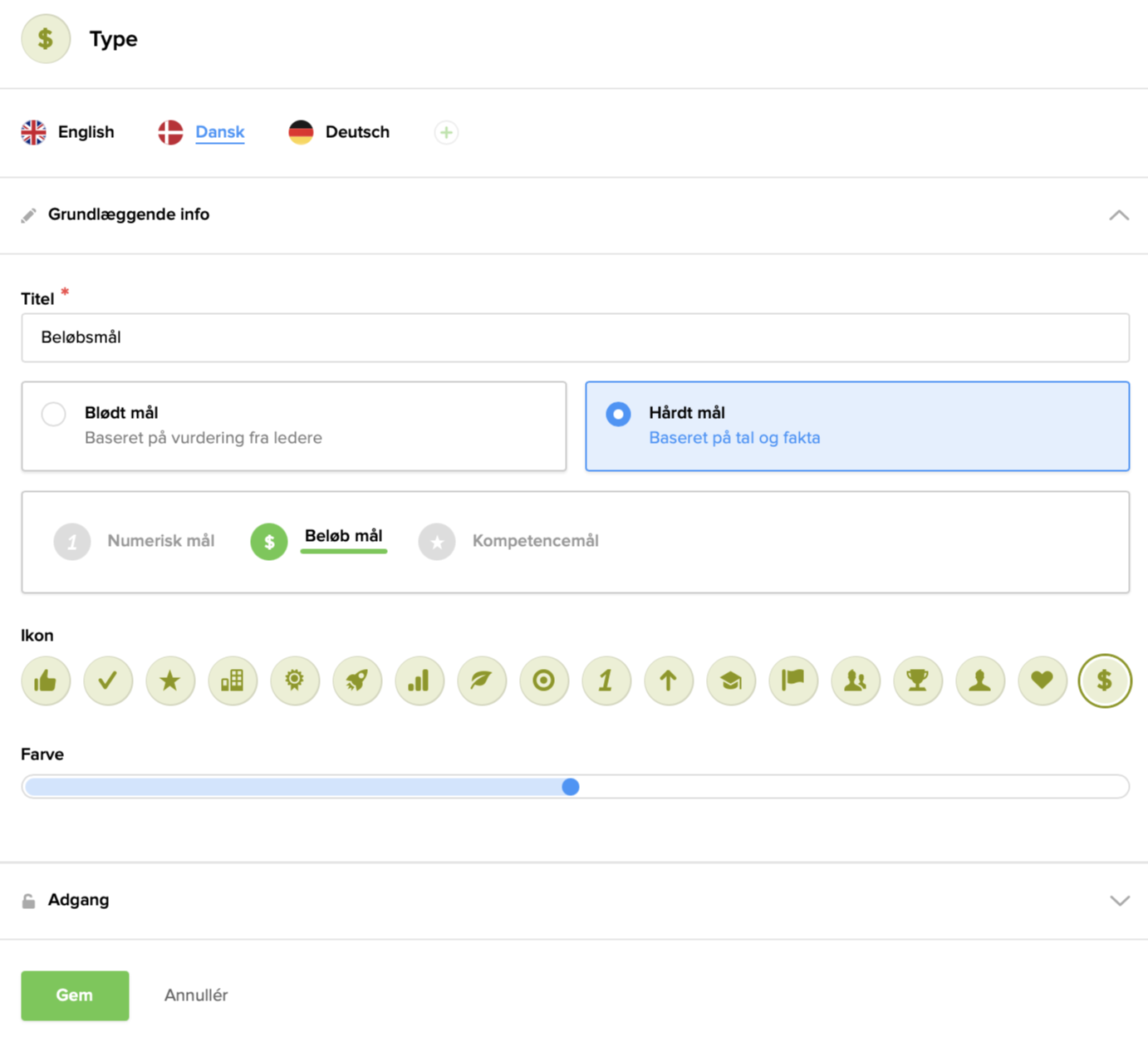Choose the rocket icon
Viewport: 1148px width, 1037px height.
coord(357,681)
